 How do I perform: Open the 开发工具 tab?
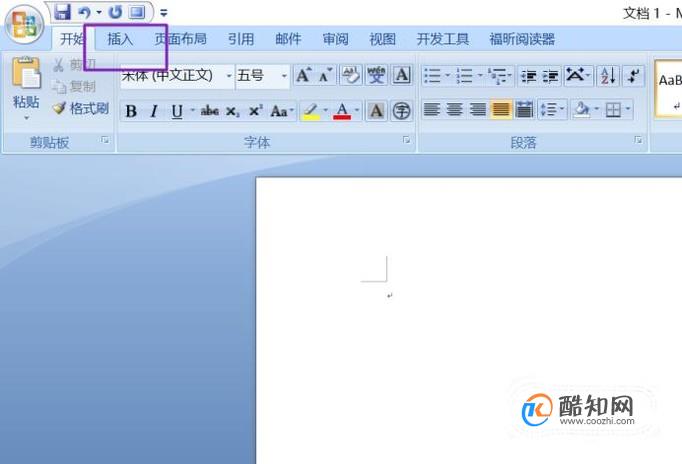pyautogui.click(x=442, y=39)
